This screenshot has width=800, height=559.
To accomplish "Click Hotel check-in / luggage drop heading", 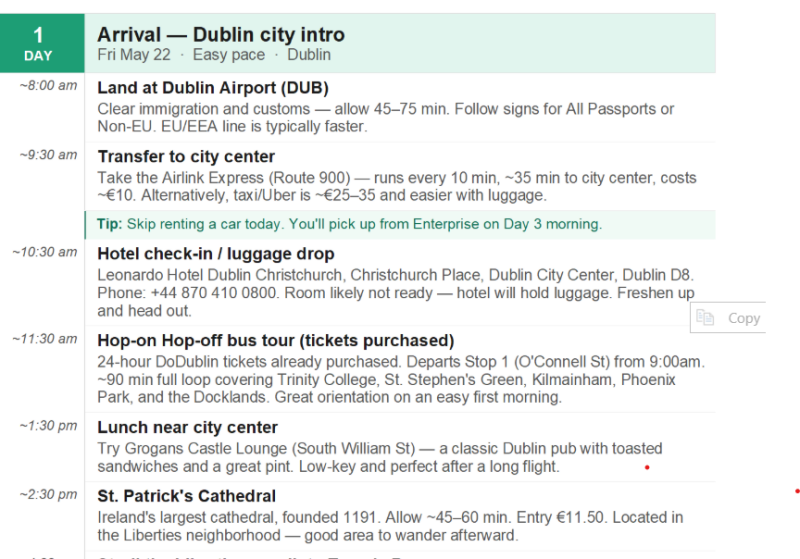I will 216,253.
